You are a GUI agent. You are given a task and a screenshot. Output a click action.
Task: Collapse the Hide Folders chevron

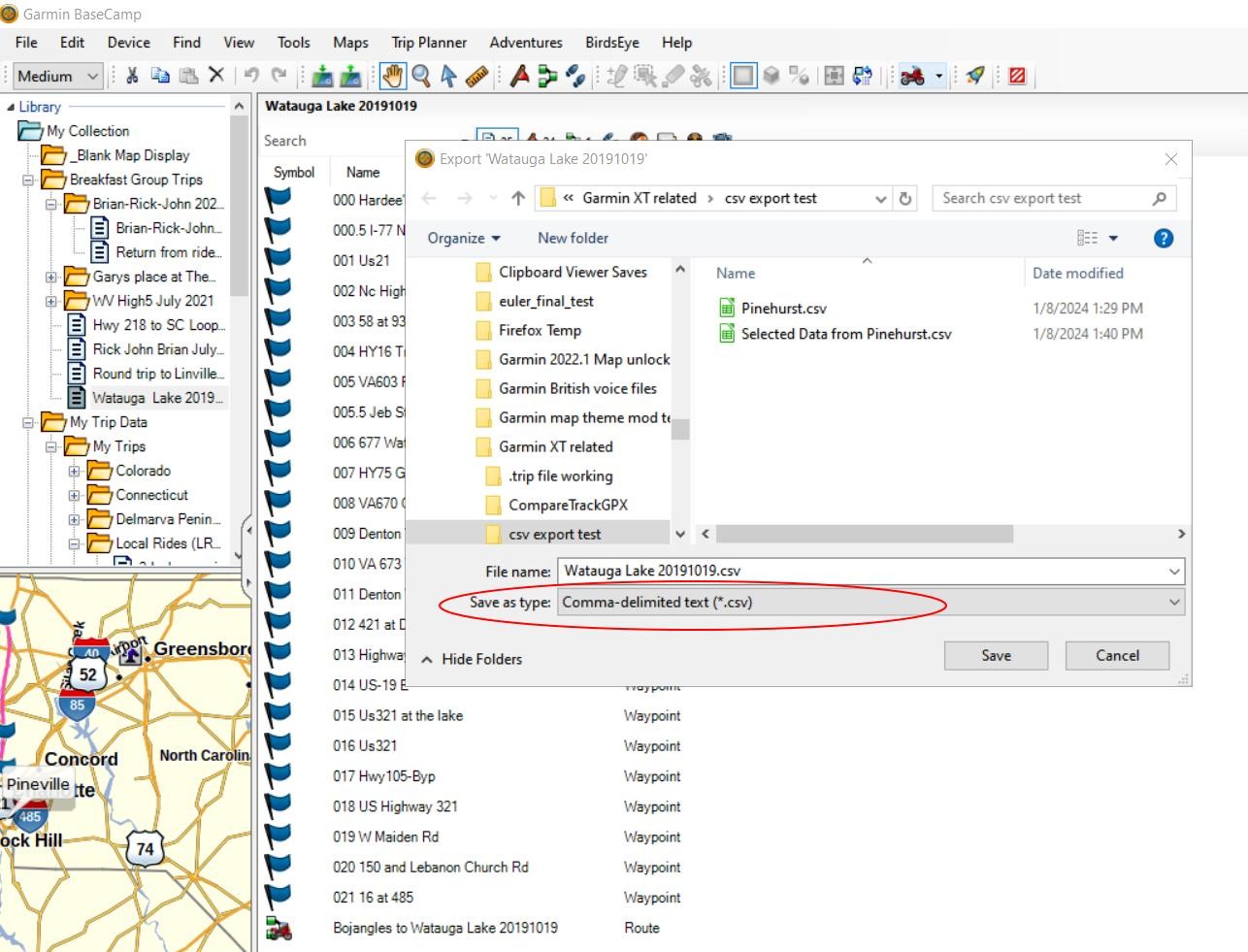click(x=427, y=659)
